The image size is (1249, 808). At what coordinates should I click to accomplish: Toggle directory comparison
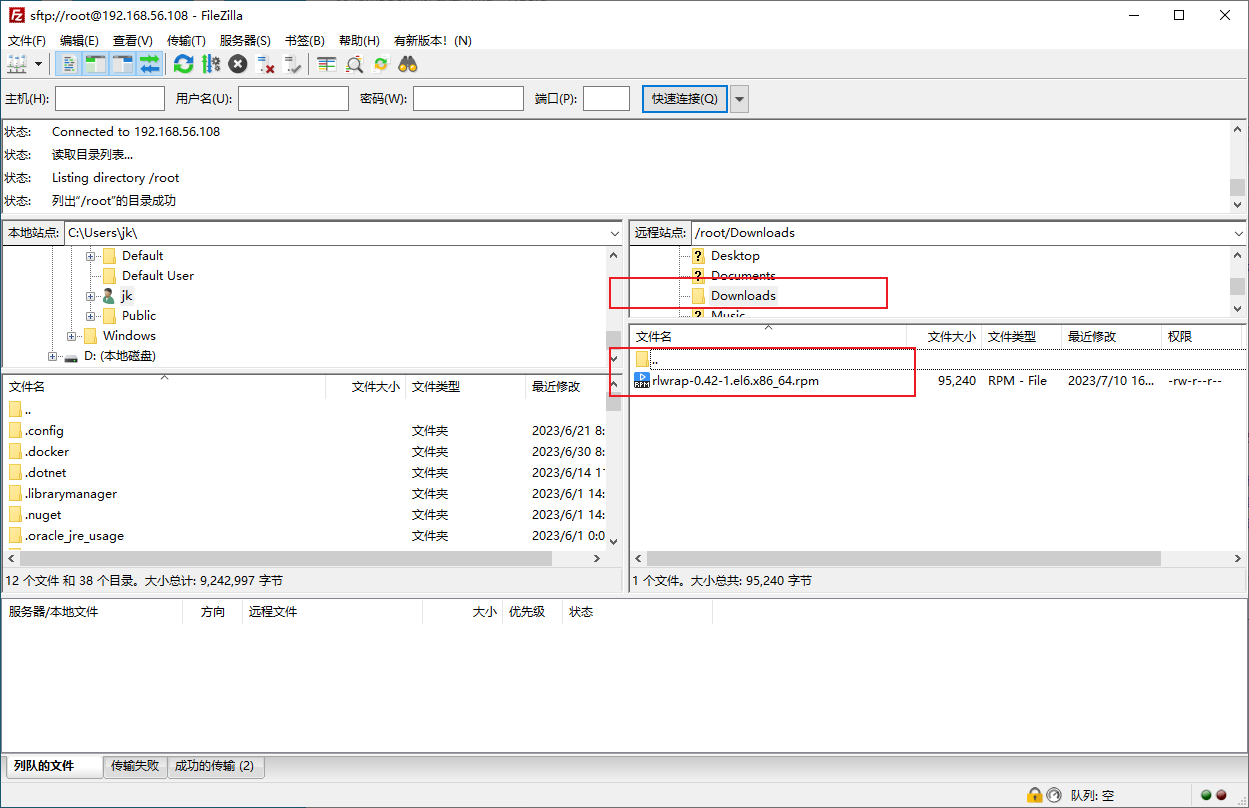click(354, 64)
